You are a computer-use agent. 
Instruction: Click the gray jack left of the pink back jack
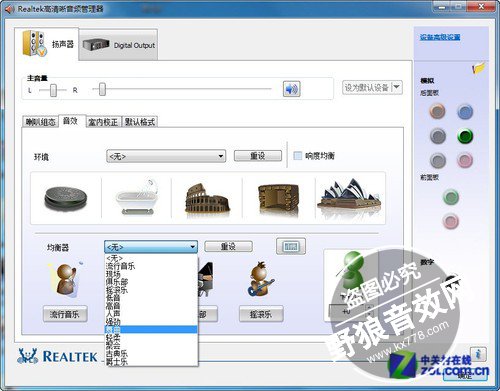437,160
